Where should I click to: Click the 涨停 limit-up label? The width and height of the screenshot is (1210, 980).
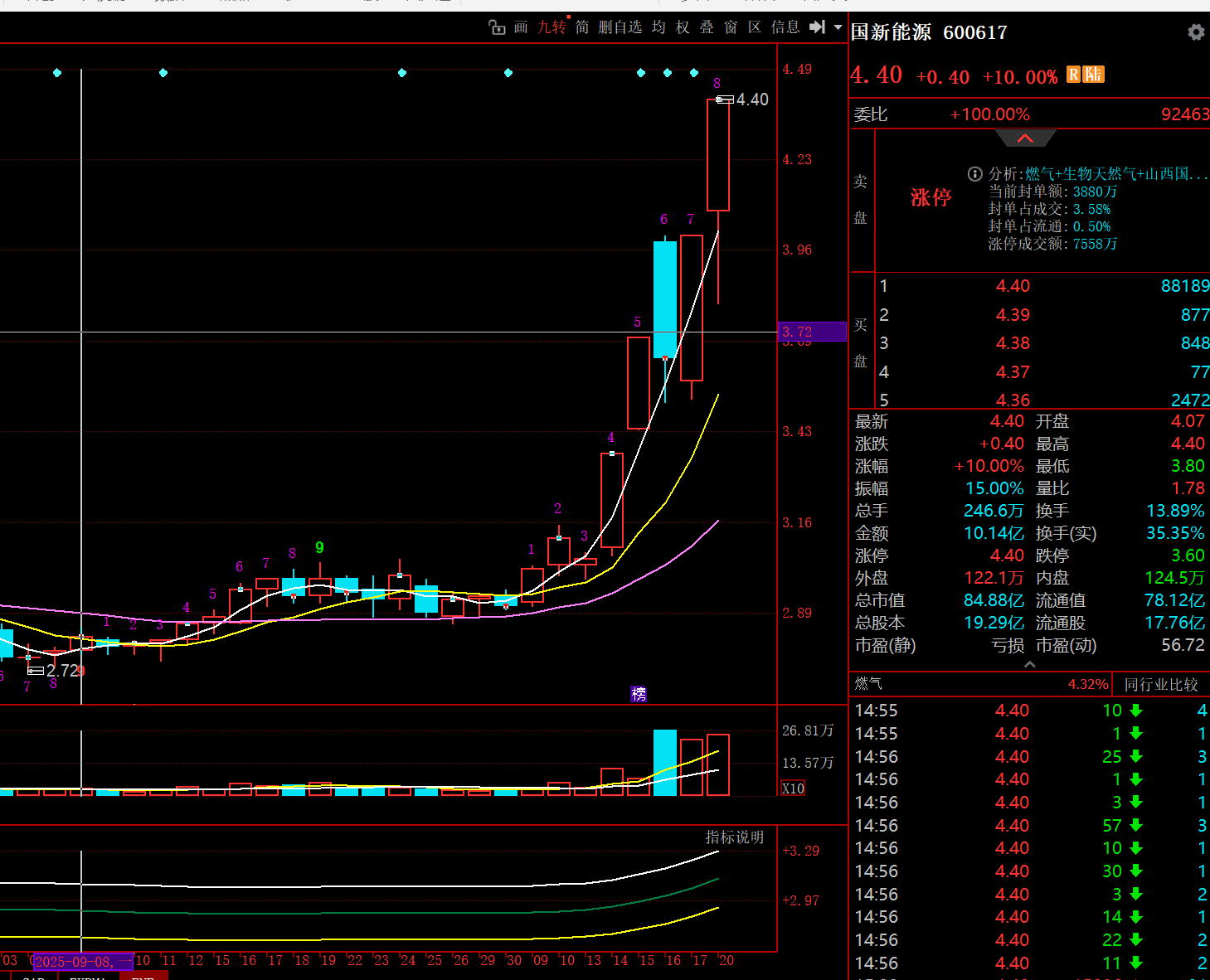click(x=931, y=197)
